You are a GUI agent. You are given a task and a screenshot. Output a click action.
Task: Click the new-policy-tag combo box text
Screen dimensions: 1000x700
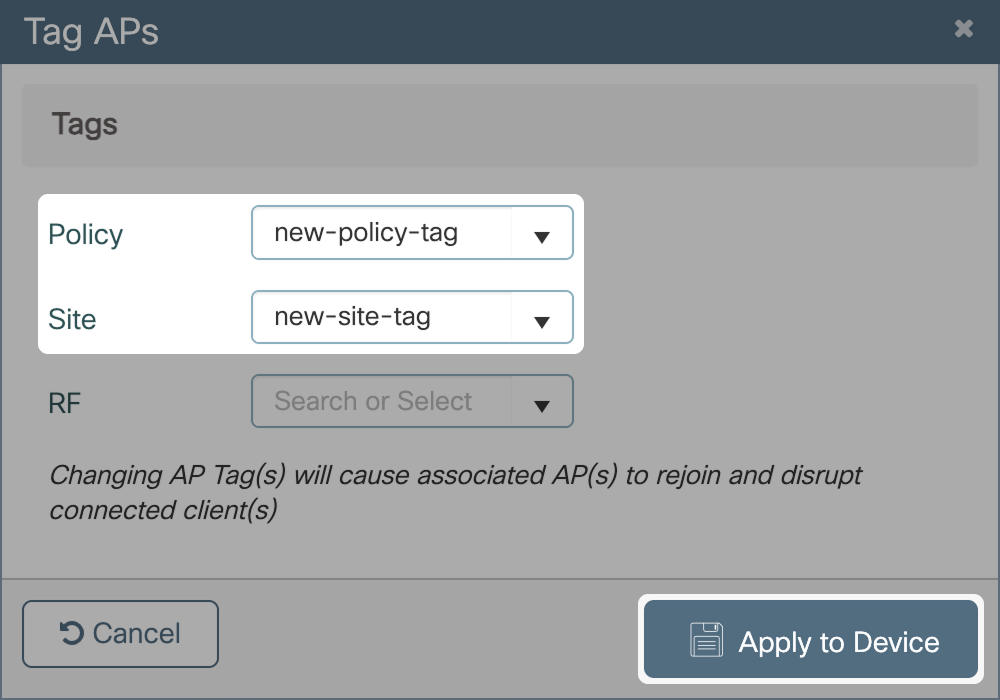pyautogui.click(x=366, y=233)
